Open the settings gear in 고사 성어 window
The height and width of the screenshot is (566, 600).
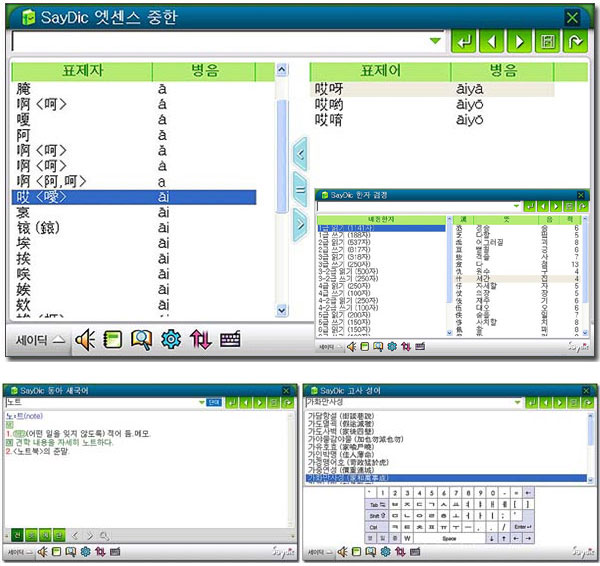(385, 551)
